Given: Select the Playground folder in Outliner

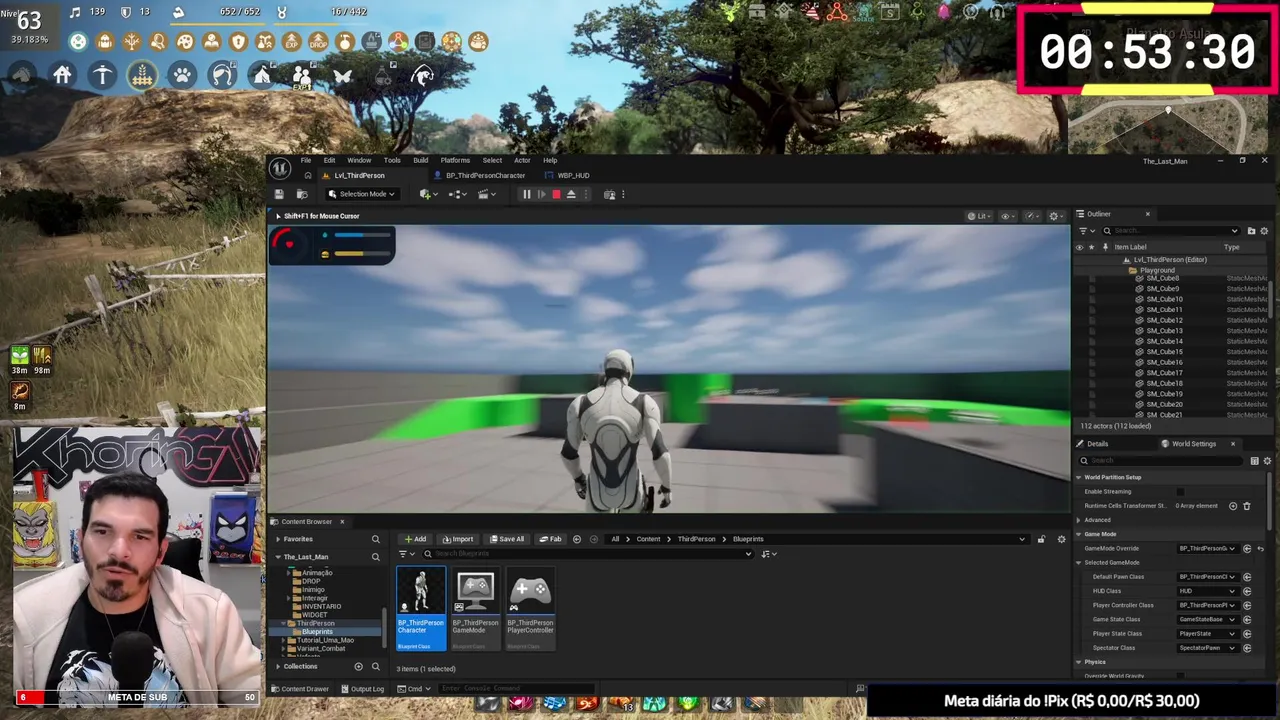Looking at the screenshot, I should point(1157,270).
